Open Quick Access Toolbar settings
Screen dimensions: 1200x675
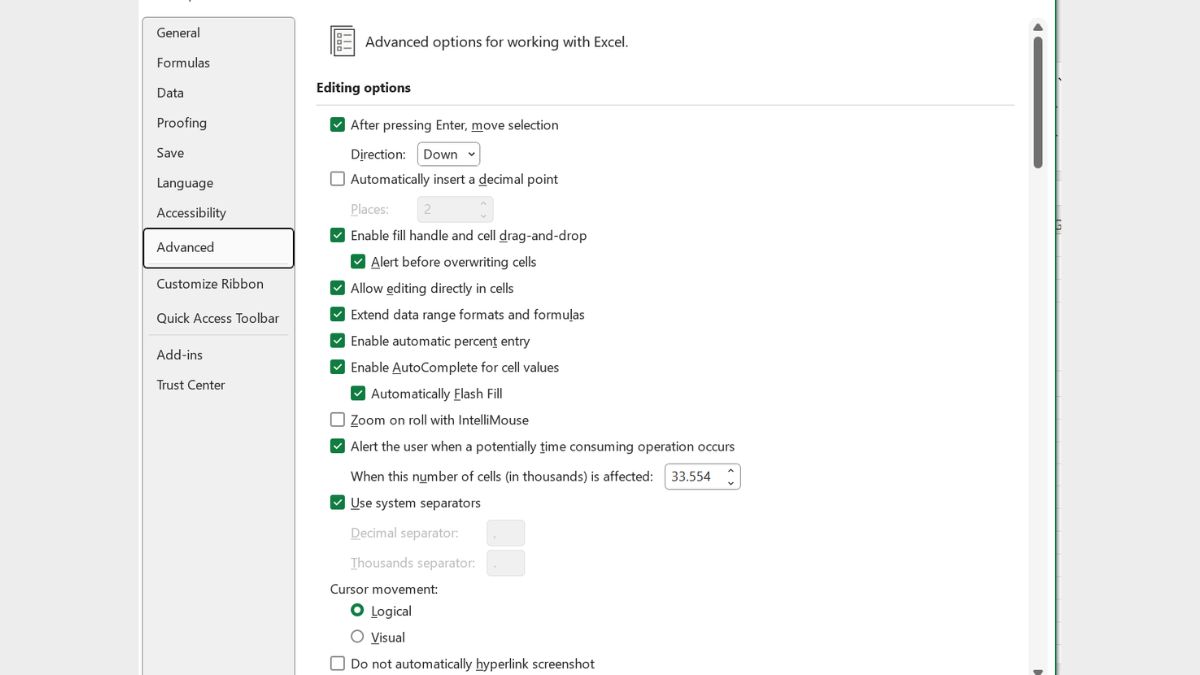(218, 318)
